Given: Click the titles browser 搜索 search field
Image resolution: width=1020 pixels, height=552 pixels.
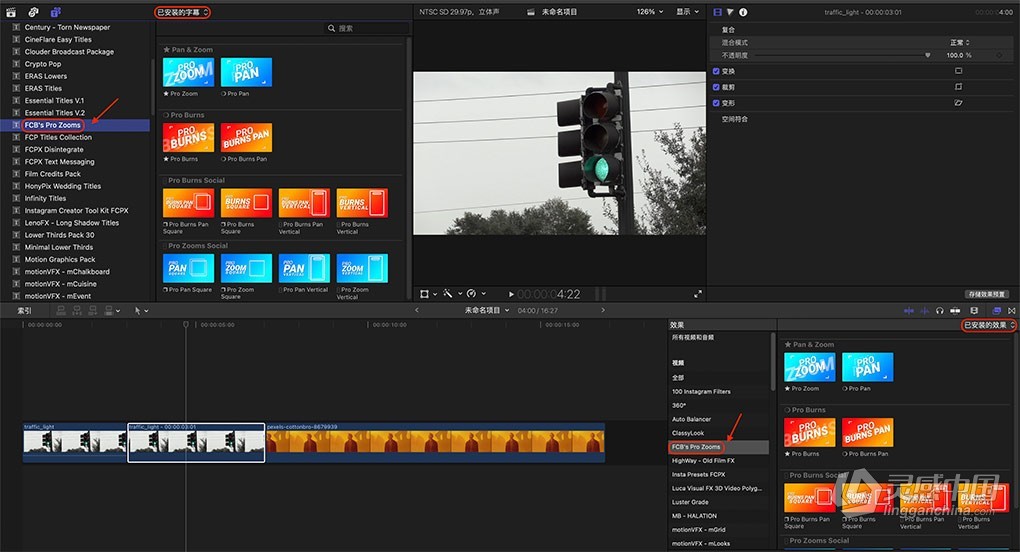Looking at the screenshot, I should coord(368,29).
